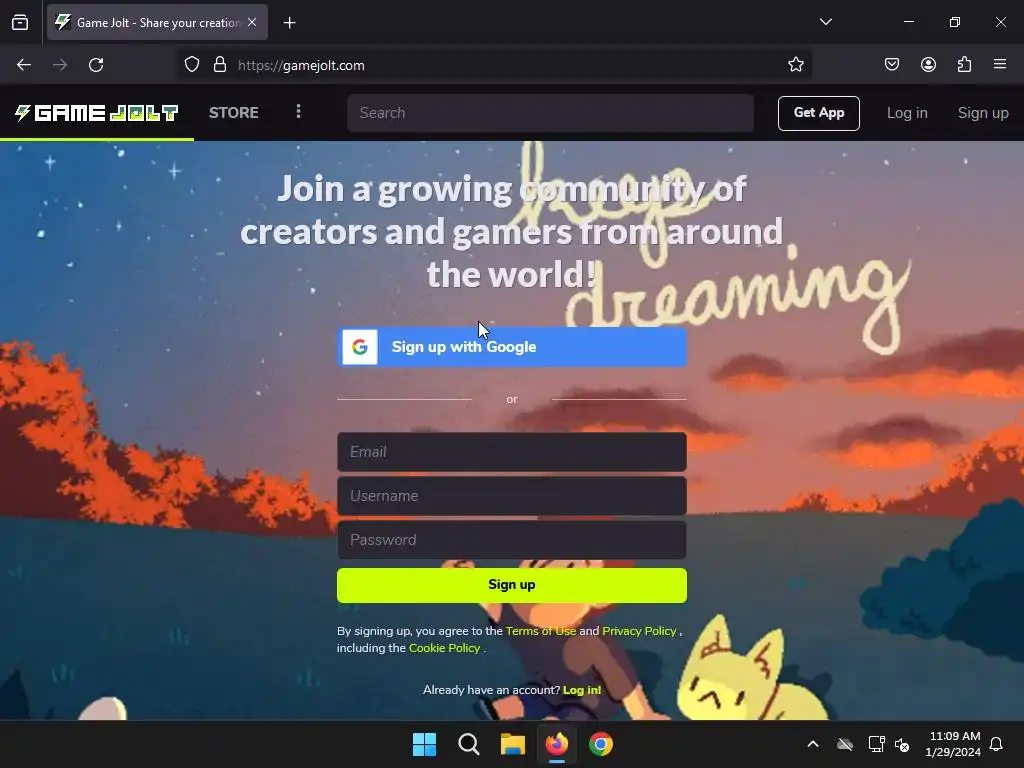
Task: Focus the Game Jolt Search box
Action: 551,113
